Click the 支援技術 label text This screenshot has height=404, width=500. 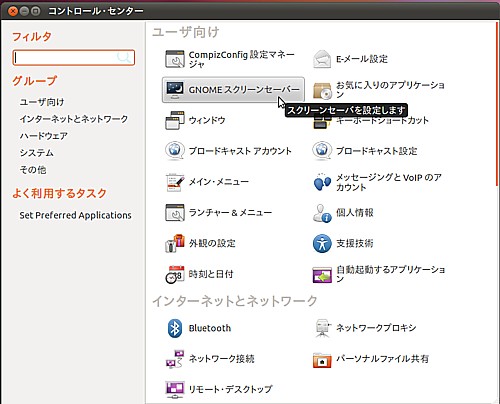tap(355, 243)
